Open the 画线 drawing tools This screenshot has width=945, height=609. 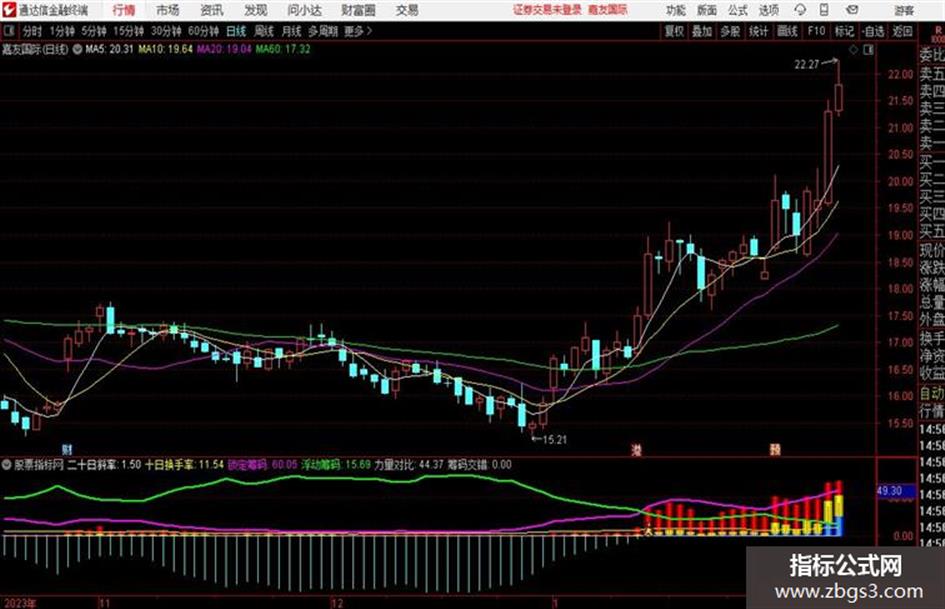click(787, 31)
